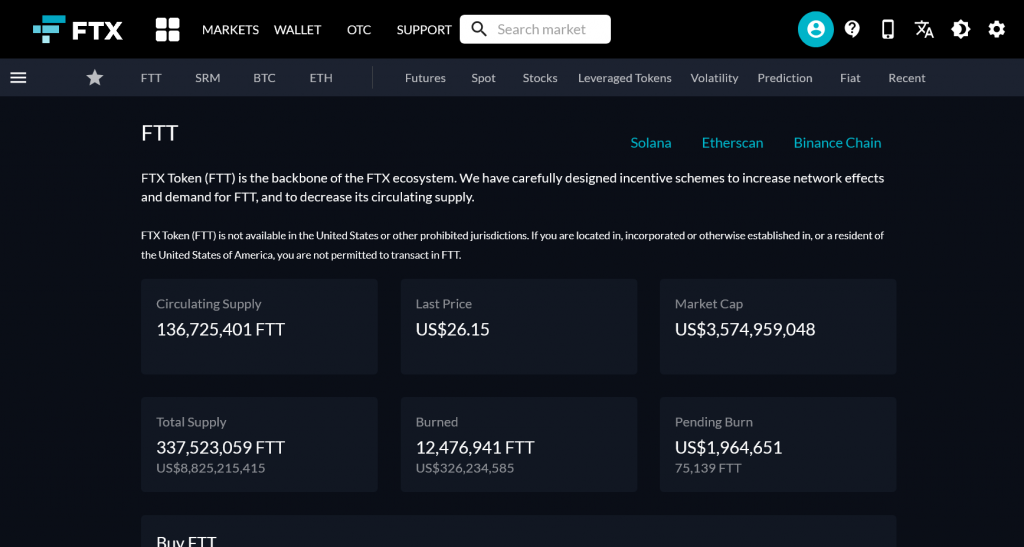This screenshot has height=547, width=1024.
Task: Open the Volatility category
Action: coord(714,78)
